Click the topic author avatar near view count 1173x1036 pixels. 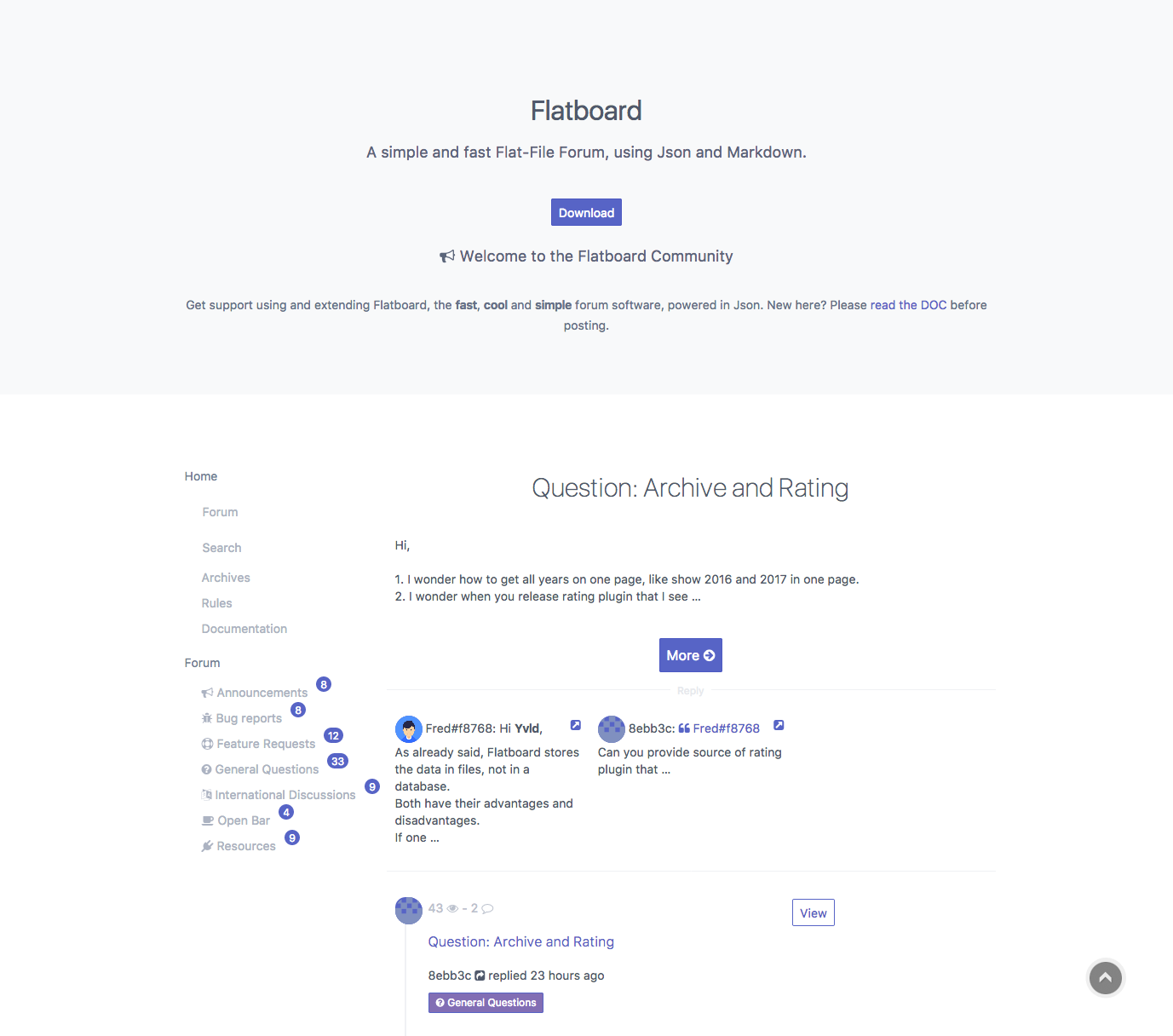[x=409, y=910]
